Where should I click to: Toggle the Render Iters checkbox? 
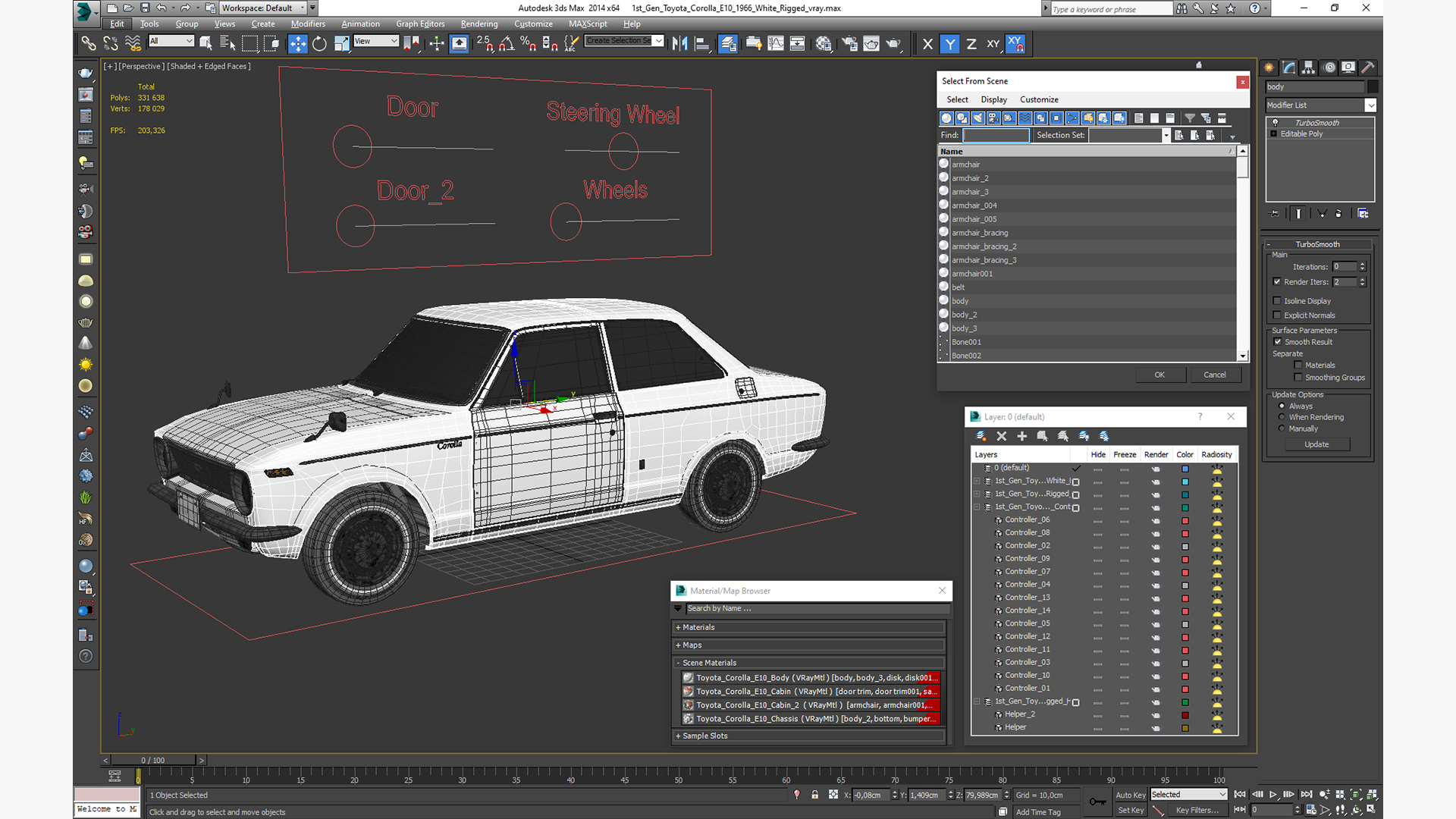tap(1277, 282)
